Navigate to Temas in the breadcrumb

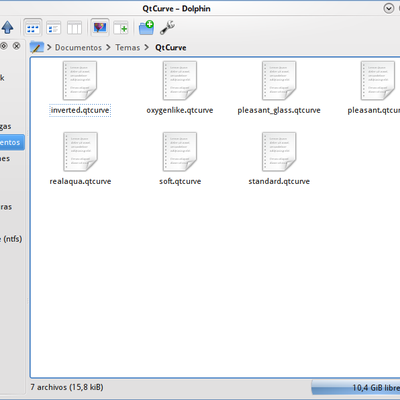coord(128,48)
